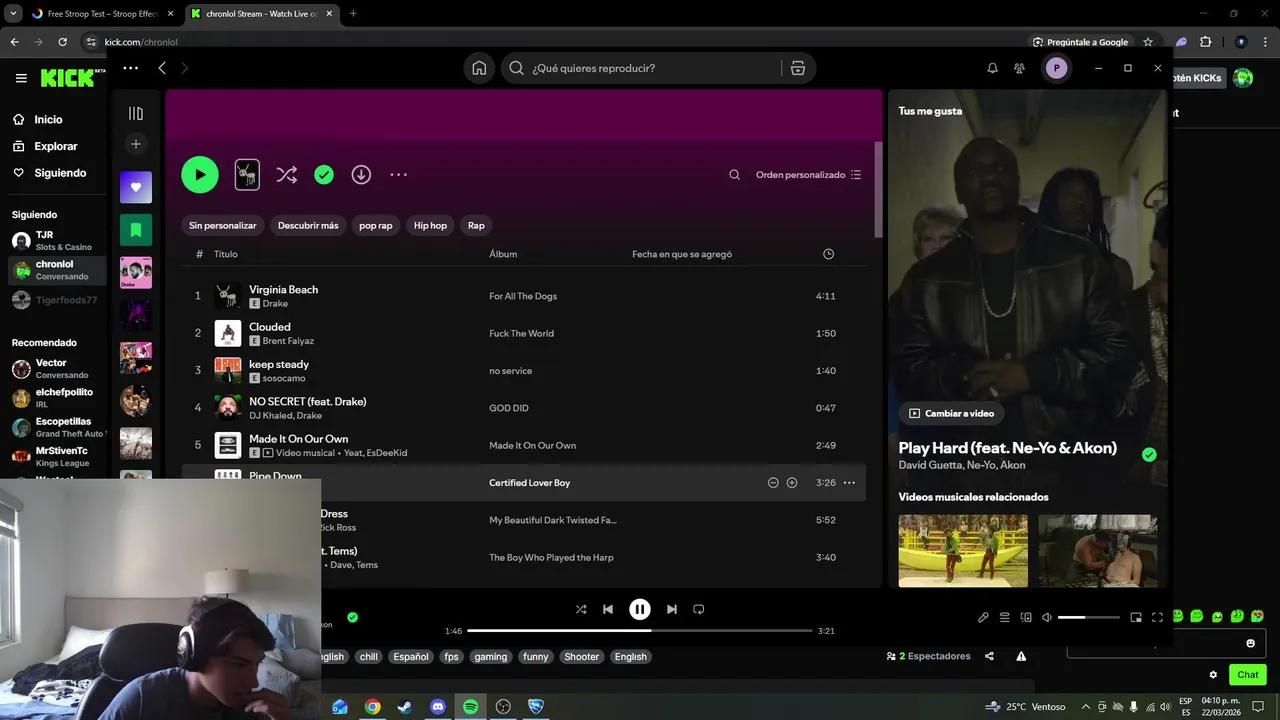This screenshot has width=1280, height=720.
Task: Open Spotify Home icon
Action: (480, 68)
